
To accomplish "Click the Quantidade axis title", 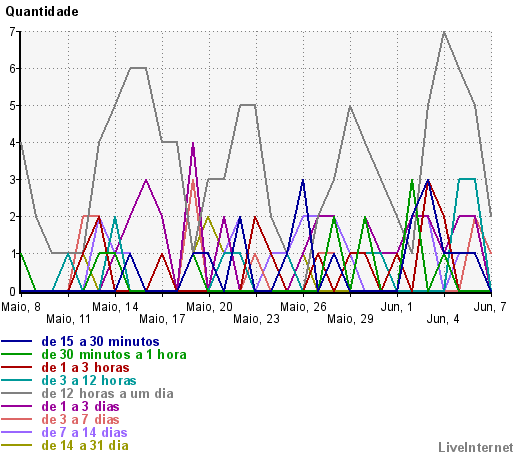I will point(42,12).
